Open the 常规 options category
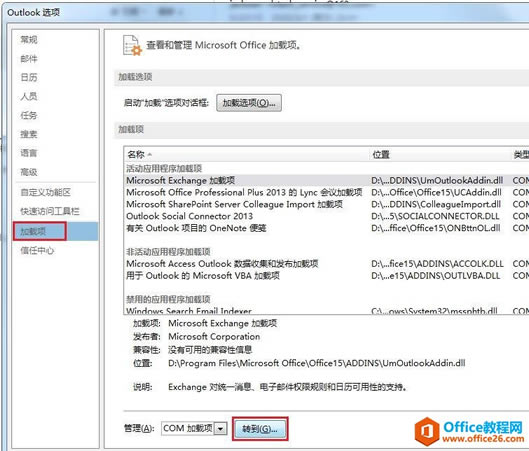The width and height of the screenshot is (529, 451). (x=29, y=40)
